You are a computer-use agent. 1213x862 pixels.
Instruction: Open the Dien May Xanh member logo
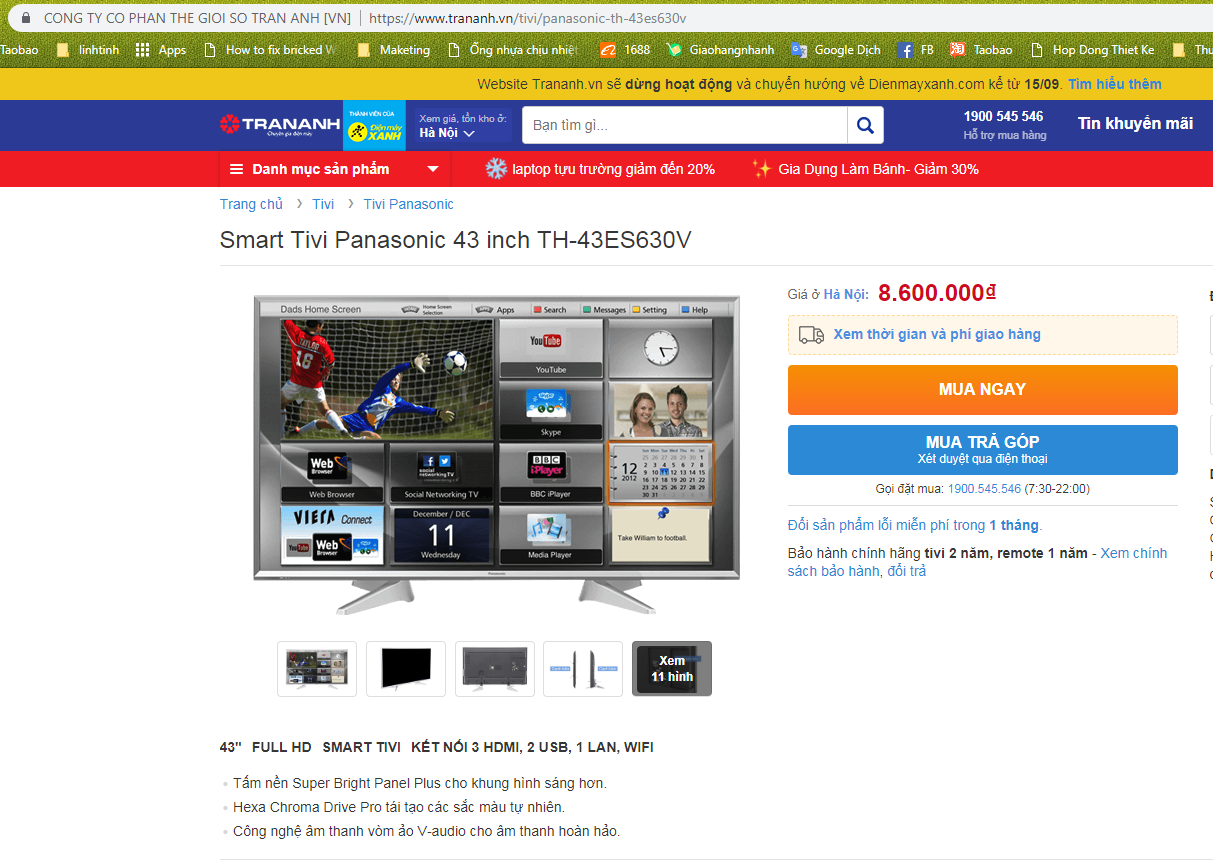click(x=374, y=126)
